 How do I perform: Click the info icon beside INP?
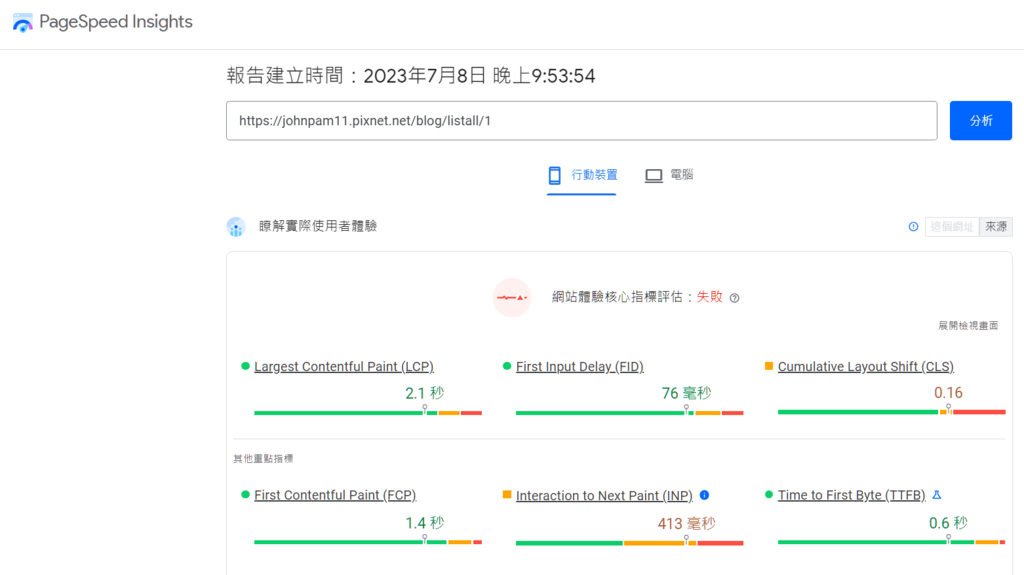tap(704, 495)
